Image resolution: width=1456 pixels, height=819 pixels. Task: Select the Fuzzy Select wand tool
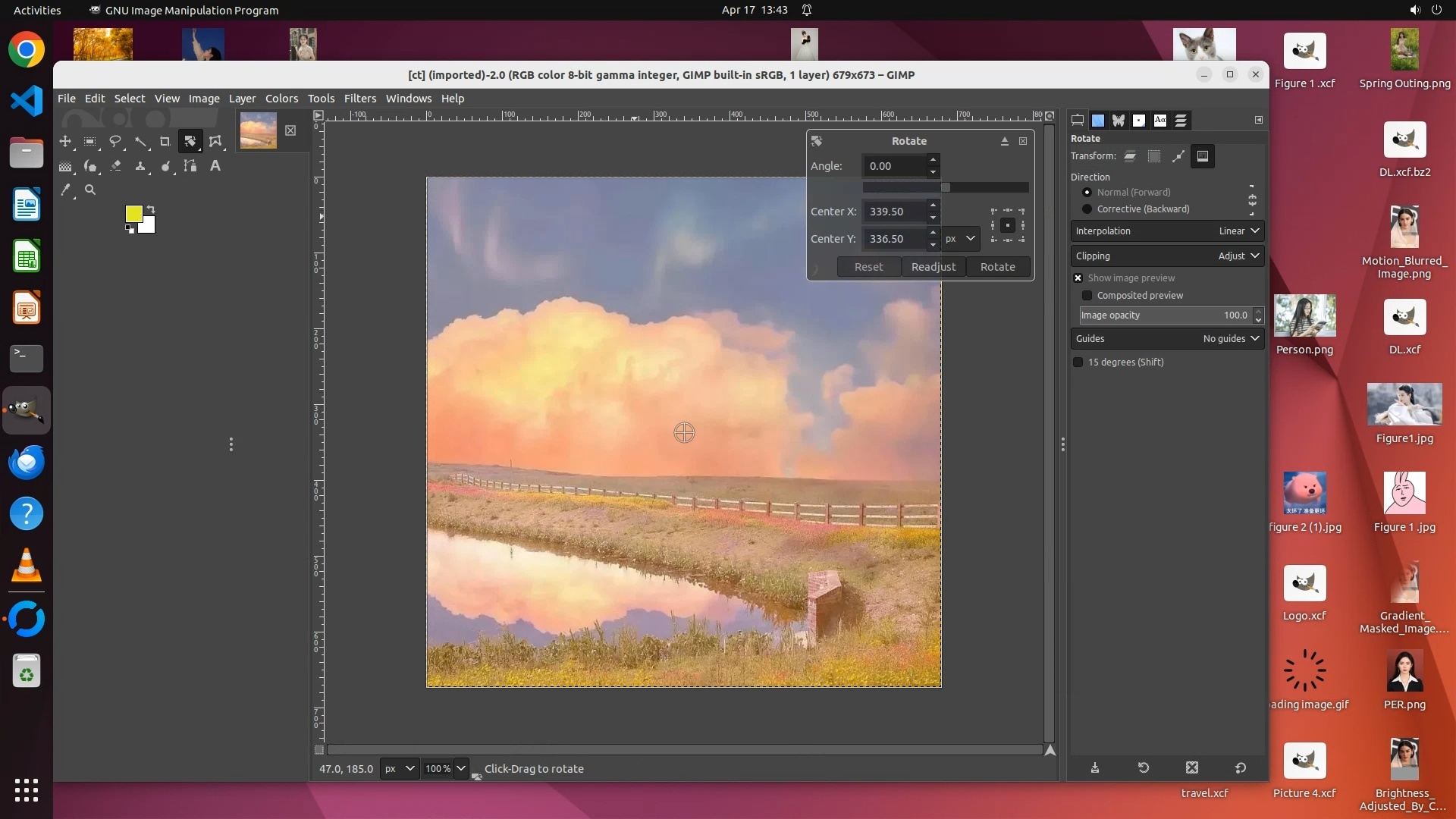coord(140,142)
